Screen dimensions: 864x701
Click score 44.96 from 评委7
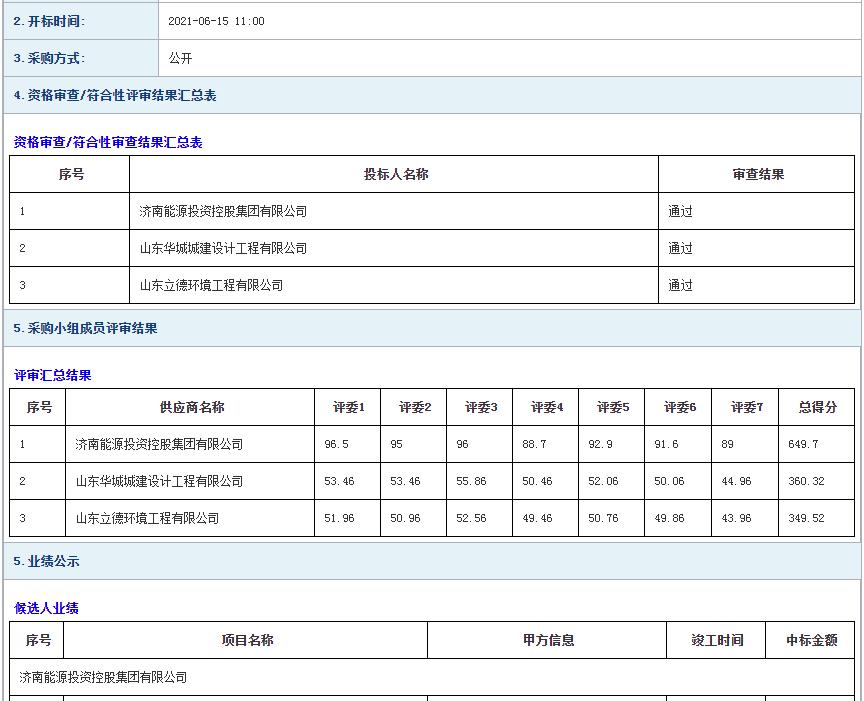(x=736, y=481)
